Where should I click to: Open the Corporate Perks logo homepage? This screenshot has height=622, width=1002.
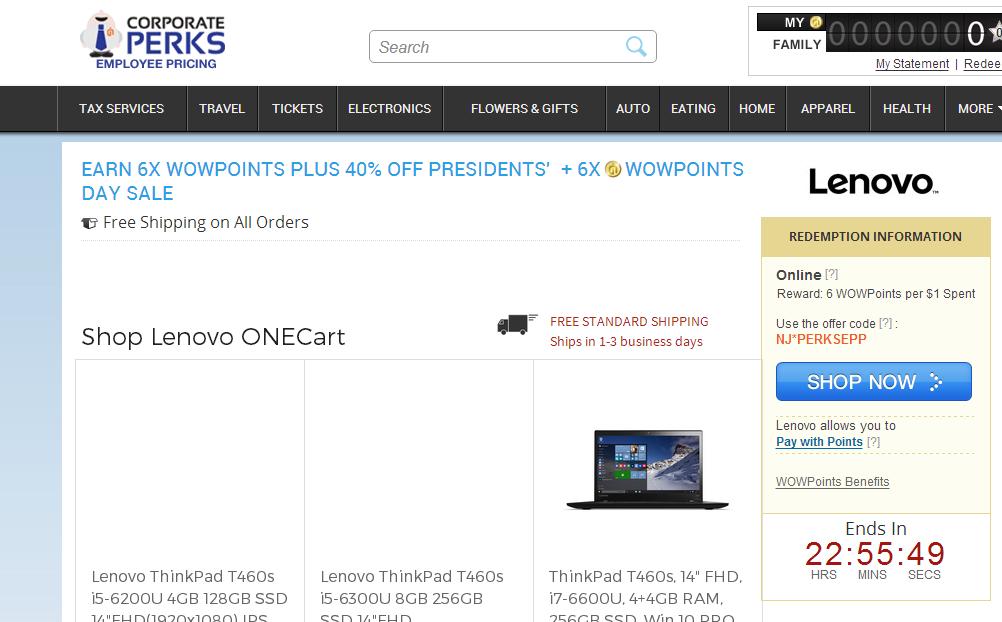tap(153, 40)
